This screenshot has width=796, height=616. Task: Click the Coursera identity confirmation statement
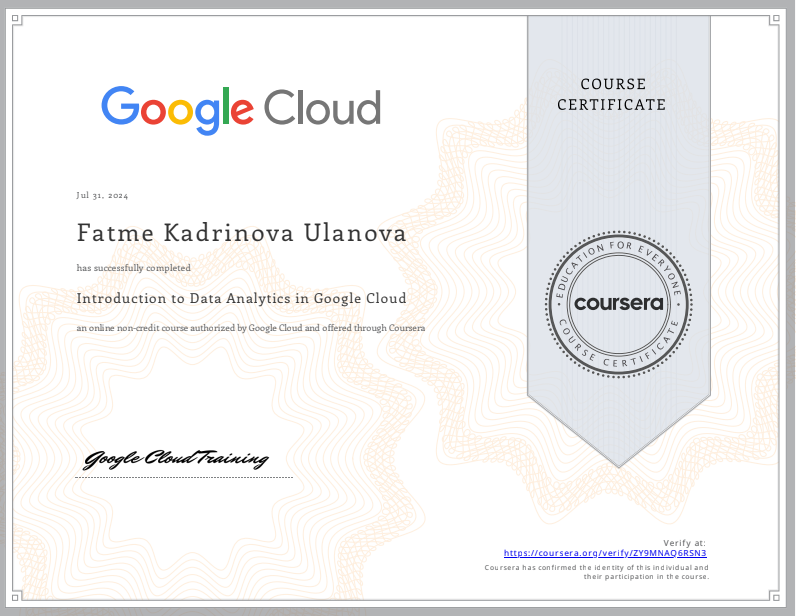coord(597,572)
